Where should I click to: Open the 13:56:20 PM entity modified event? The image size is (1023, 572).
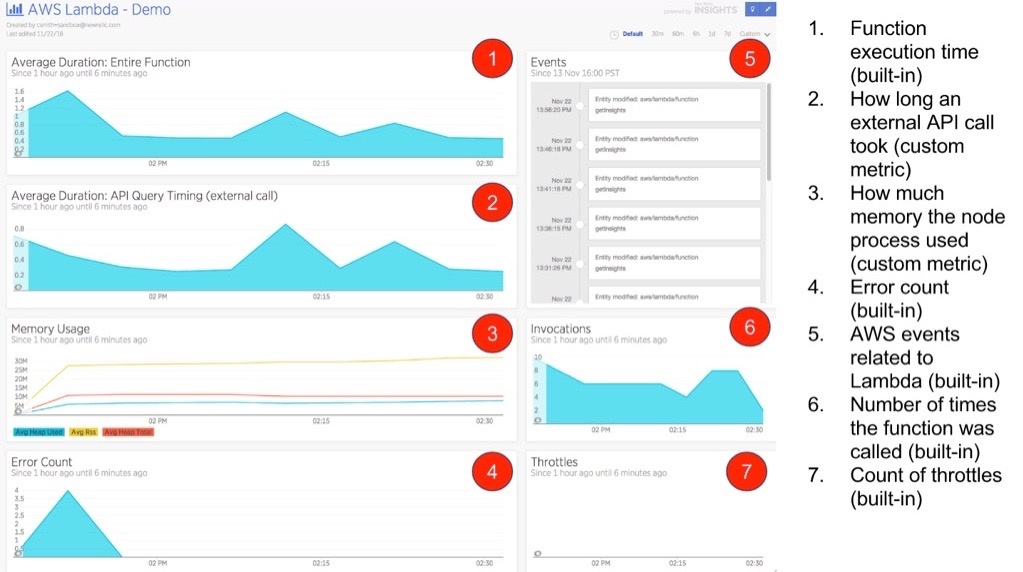click(675, 105)
